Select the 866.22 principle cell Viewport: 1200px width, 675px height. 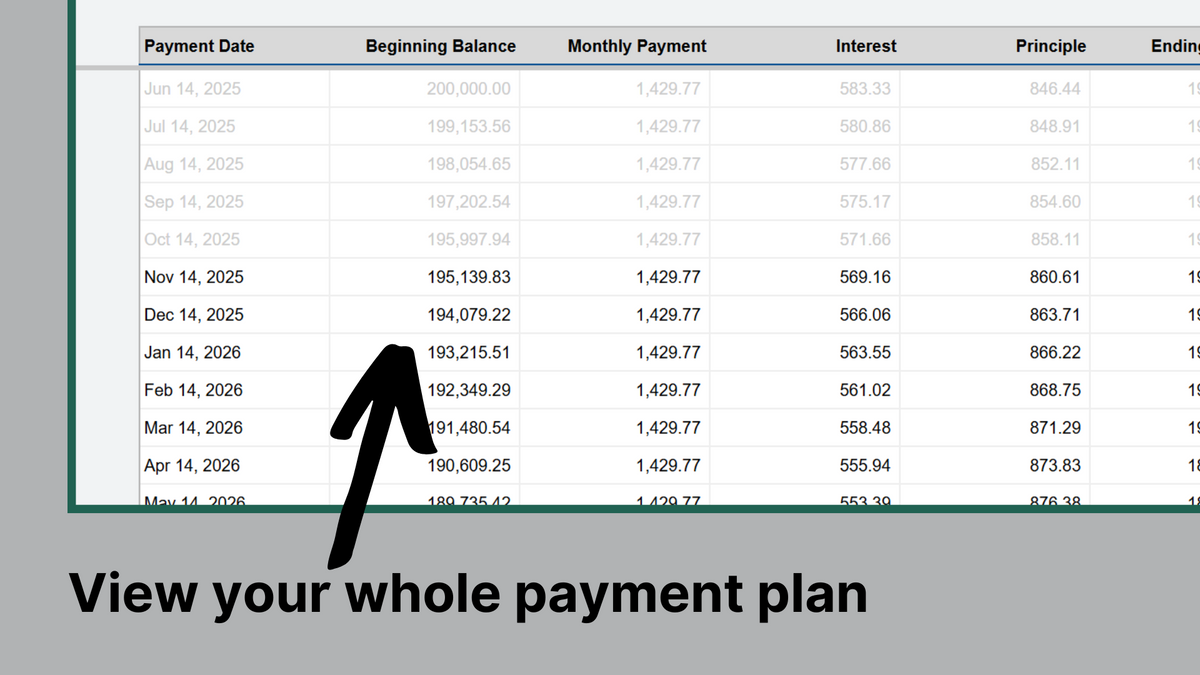coord(995,353)
